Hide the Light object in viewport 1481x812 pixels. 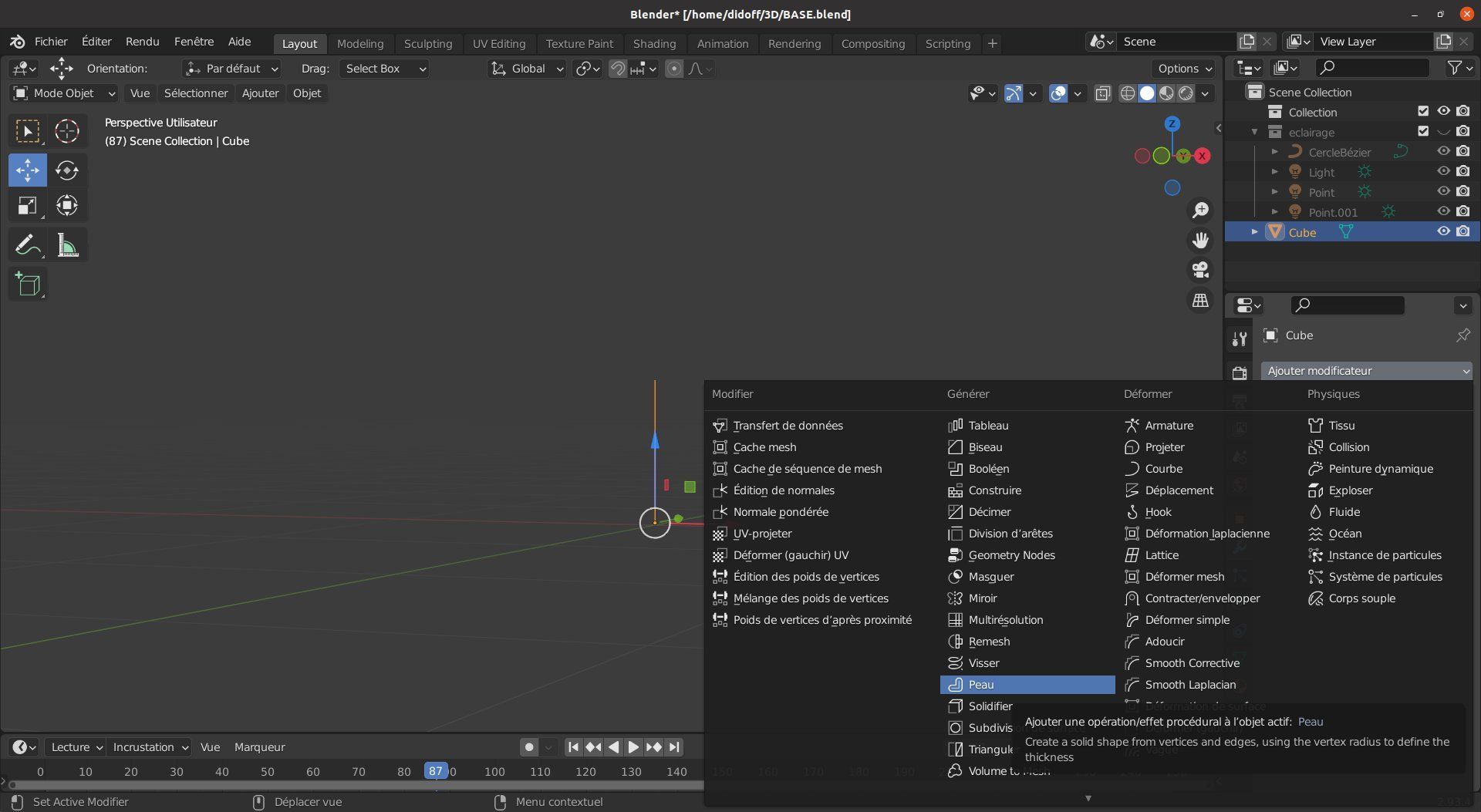tap(1443, 172)
